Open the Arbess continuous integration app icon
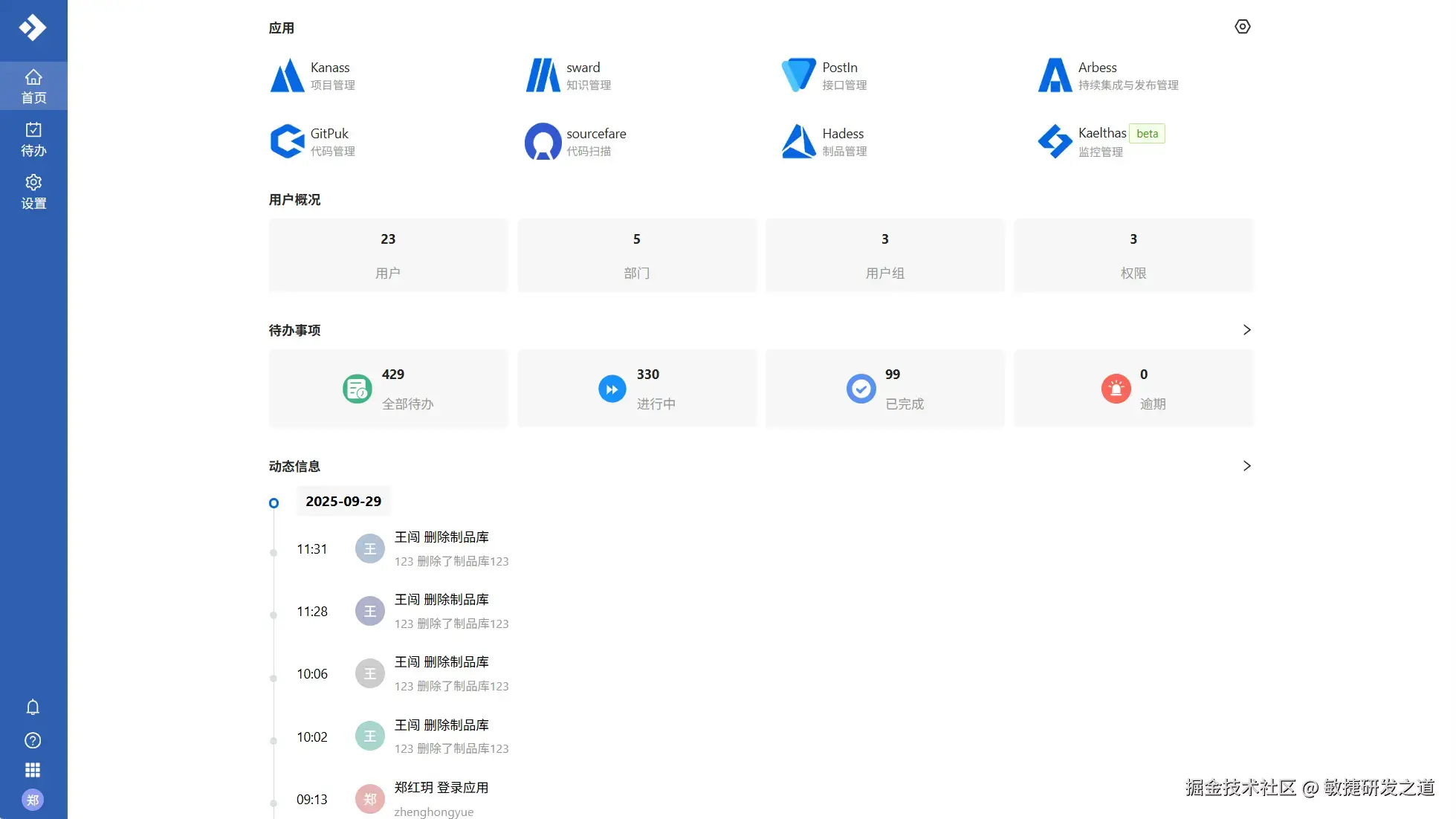Viewport: 1456px width, 819px height. (1055, 76)
